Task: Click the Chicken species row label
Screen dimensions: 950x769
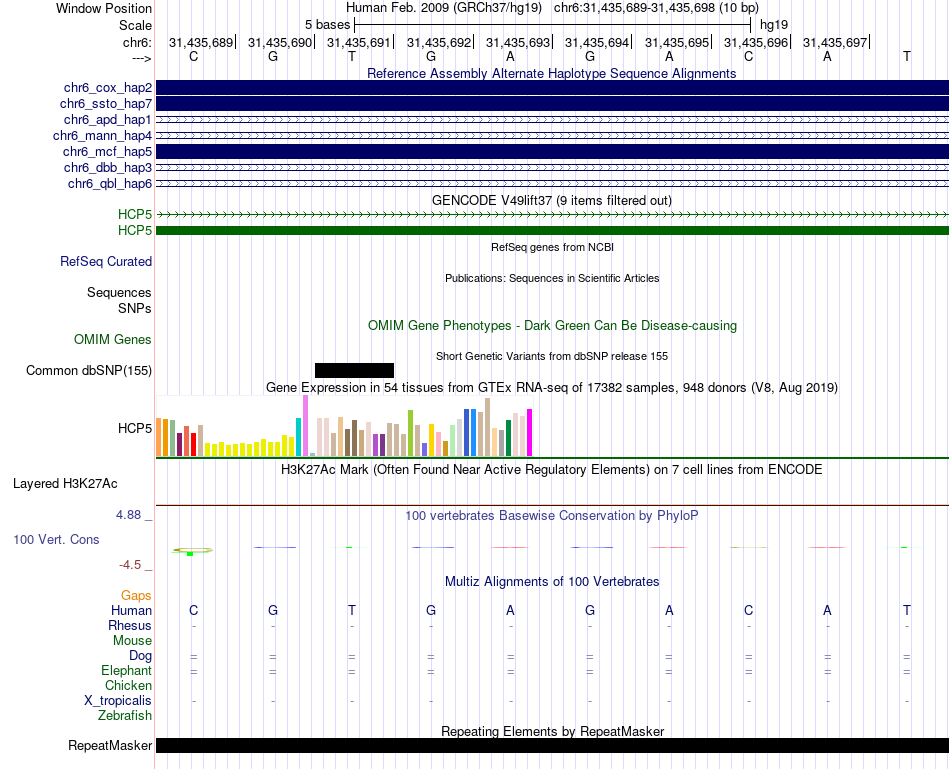Action: pyautogui.click(x=128, y=685)
